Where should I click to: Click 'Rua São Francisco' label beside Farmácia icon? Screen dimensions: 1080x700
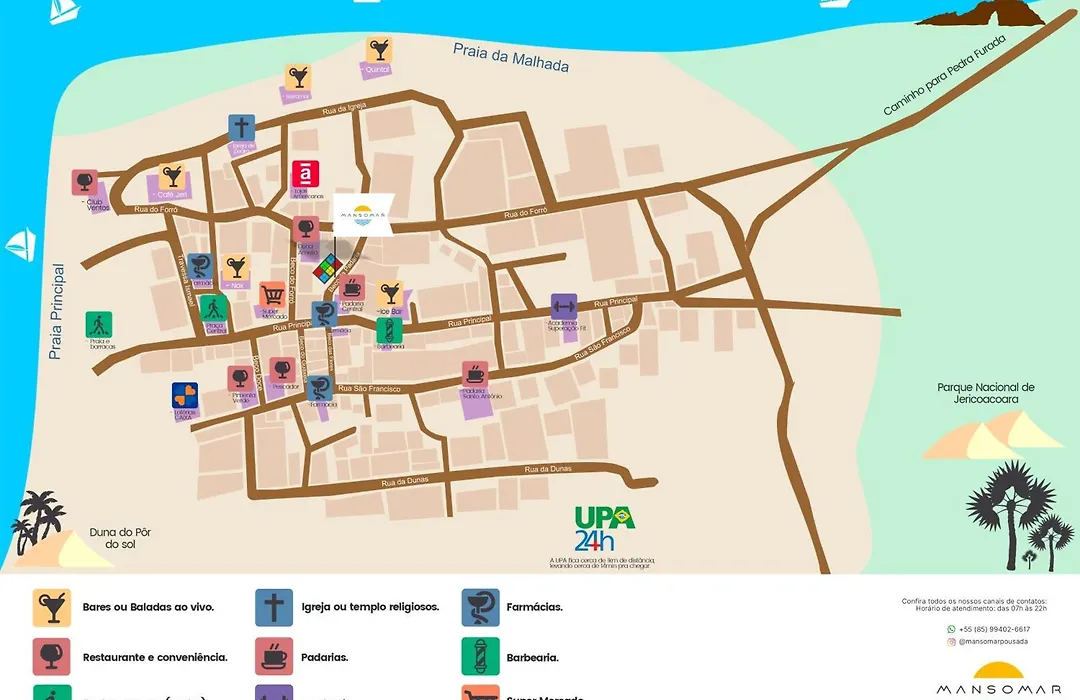point(369,389)
